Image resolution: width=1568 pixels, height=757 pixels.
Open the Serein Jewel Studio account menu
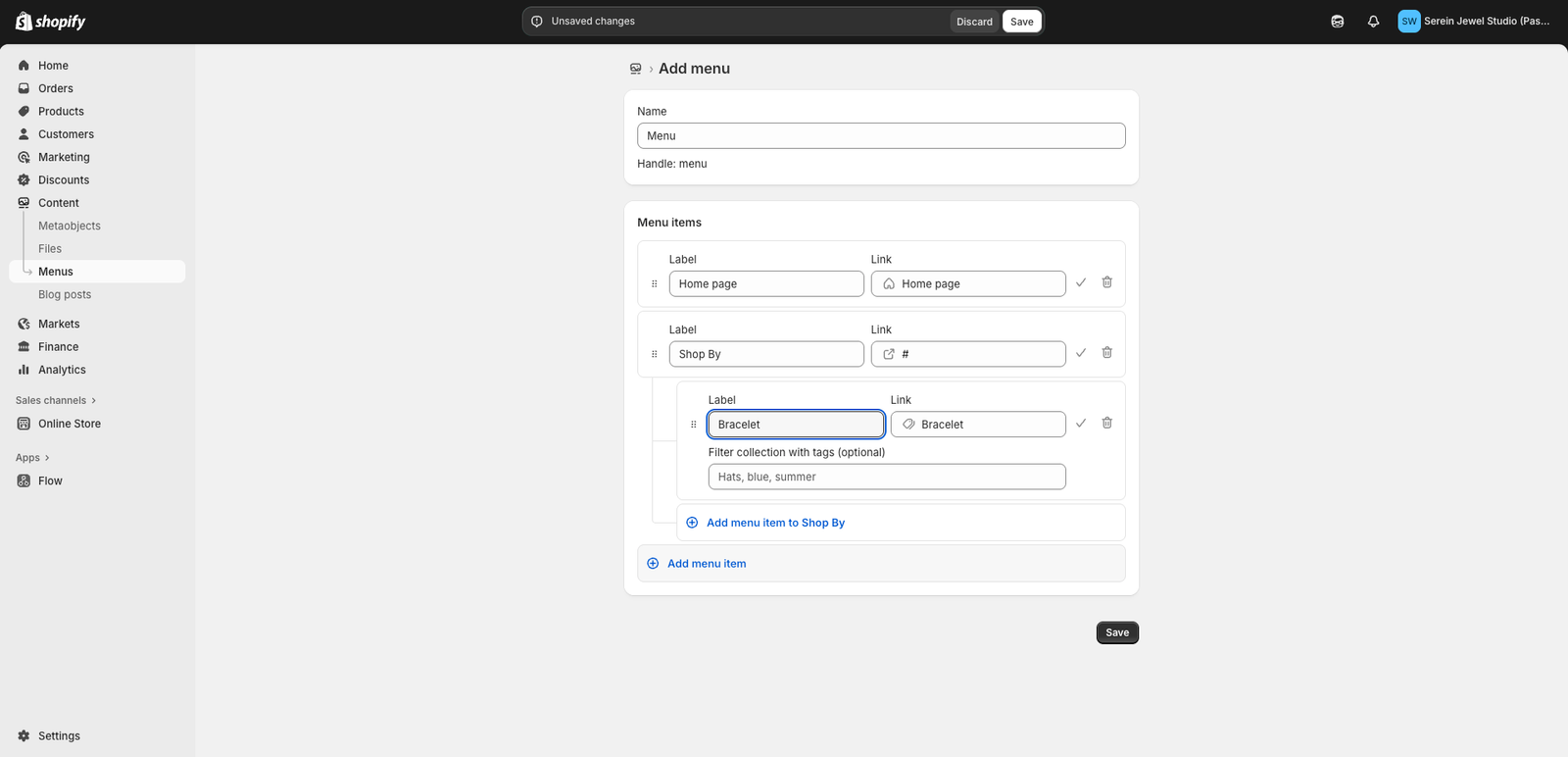tap(1474, 22)
